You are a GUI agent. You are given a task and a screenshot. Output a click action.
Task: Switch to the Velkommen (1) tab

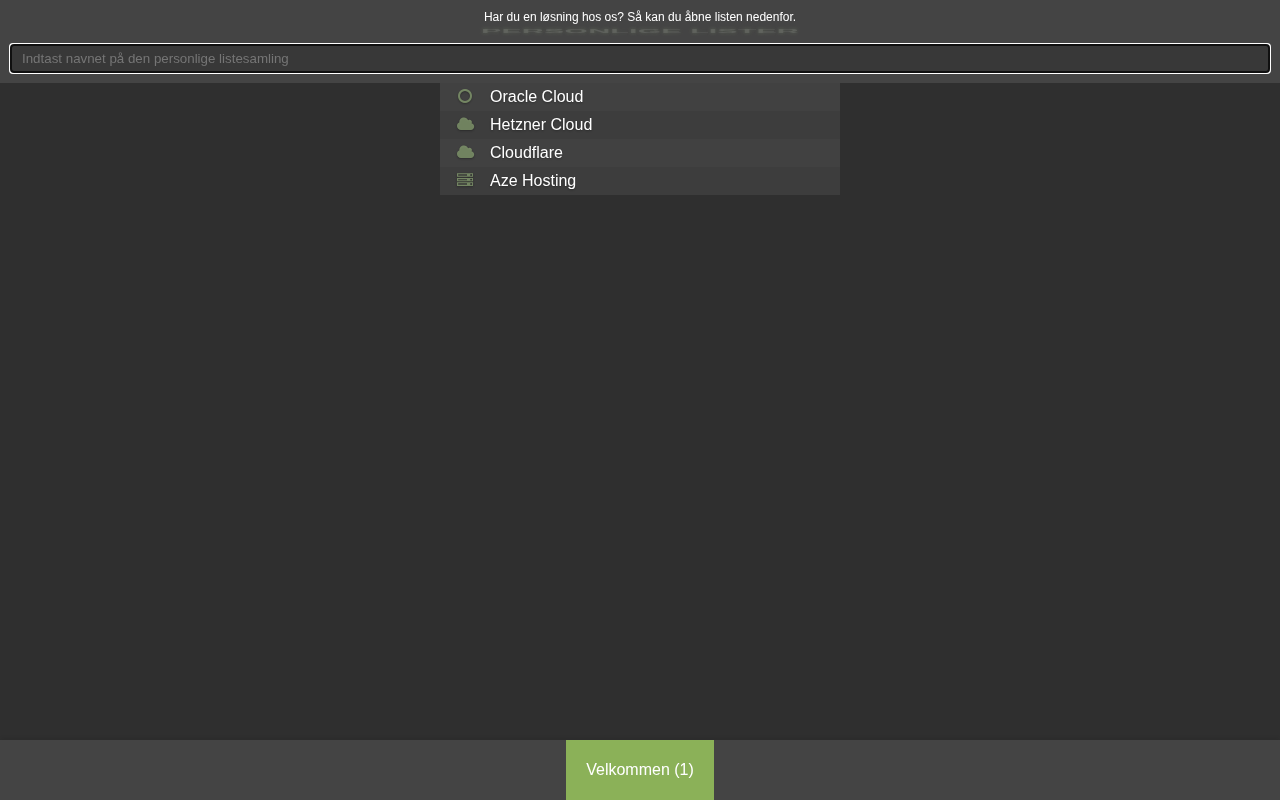point(640,770)
